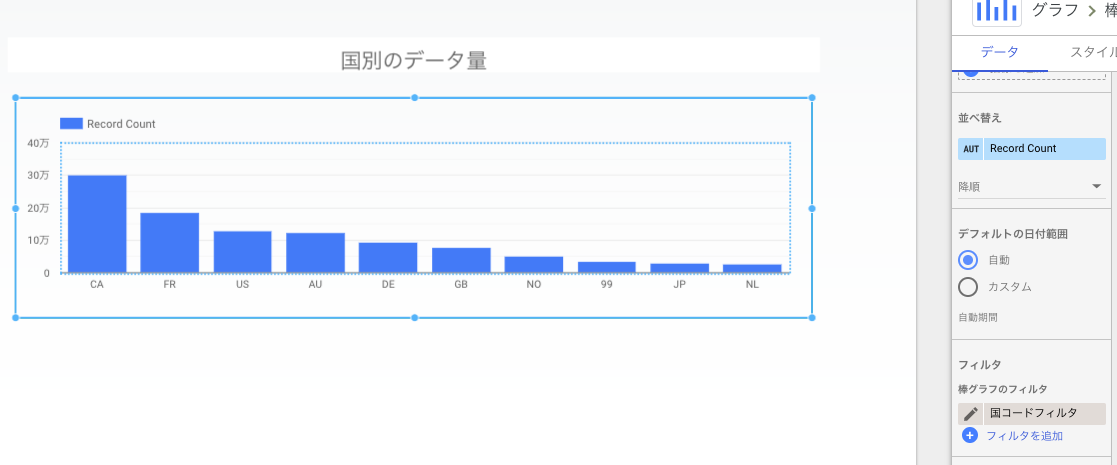Click the フィルタを追加 link
This screenshot has height=465, width=1117.
tap(1024, 436)
